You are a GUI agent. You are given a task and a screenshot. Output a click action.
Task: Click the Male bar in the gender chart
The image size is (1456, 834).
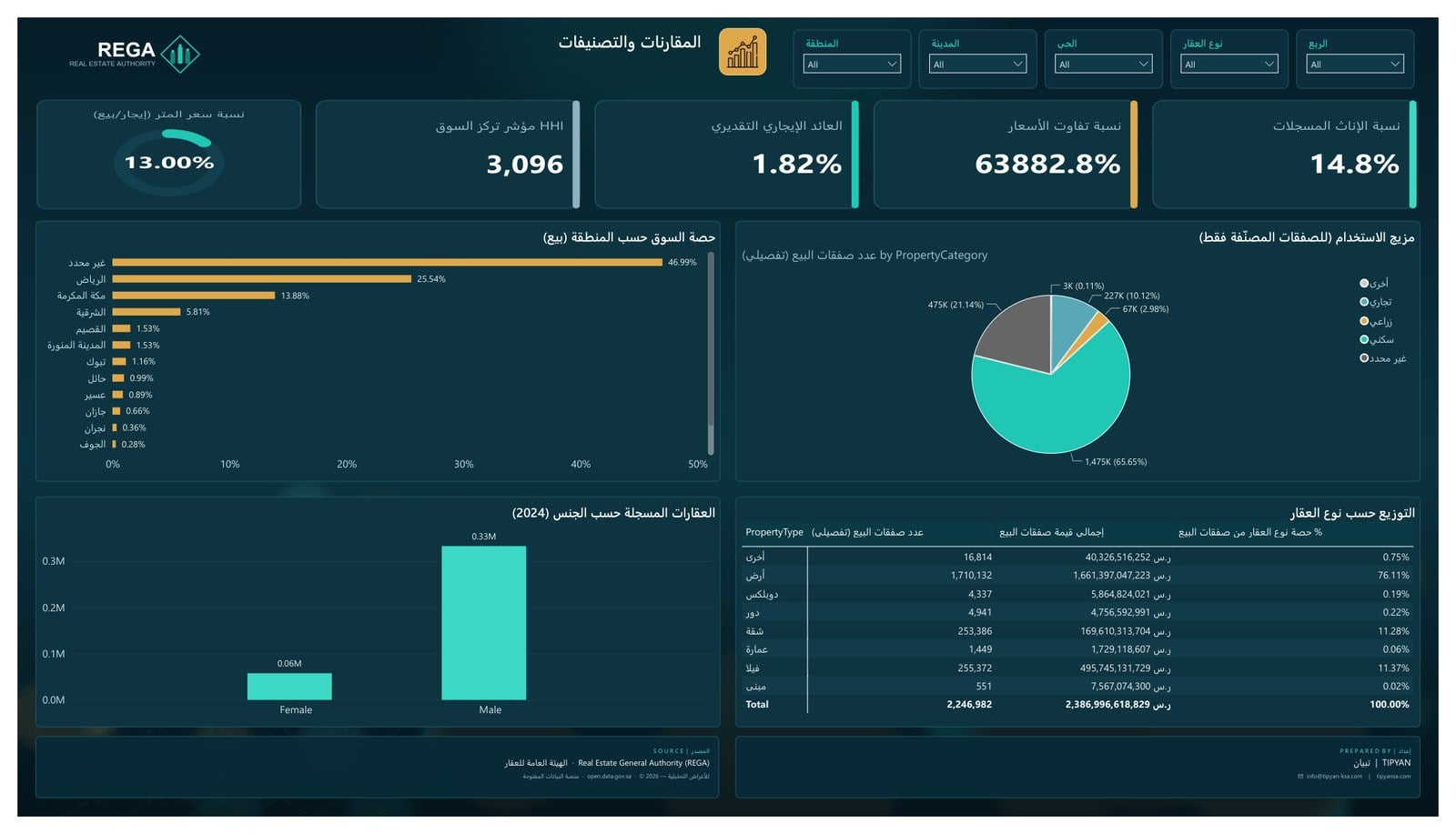coord(484,623)
